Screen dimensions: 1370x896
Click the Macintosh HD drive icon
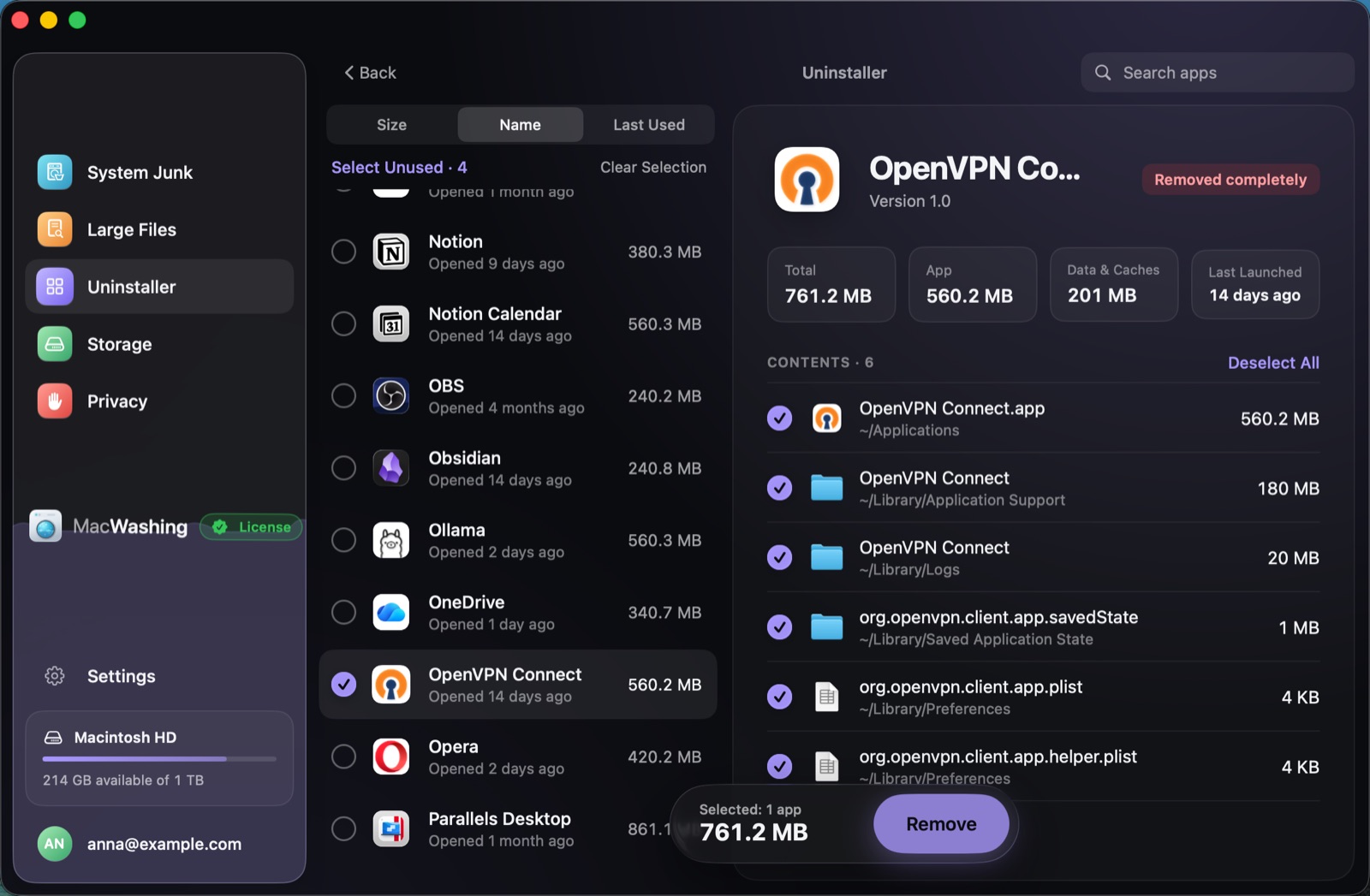pos(53,738)
